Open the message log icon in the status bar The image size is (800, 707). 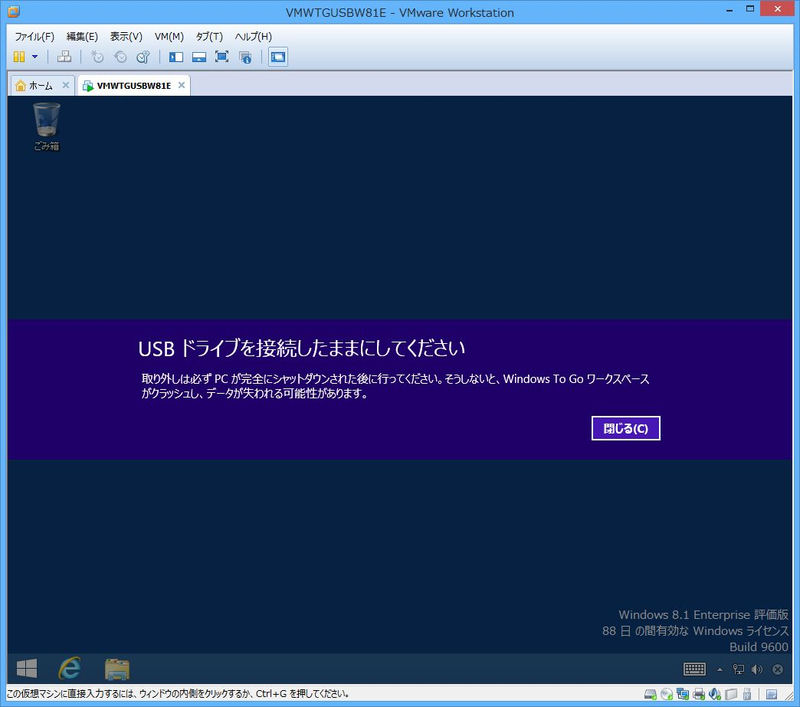[x=771, y=694]
